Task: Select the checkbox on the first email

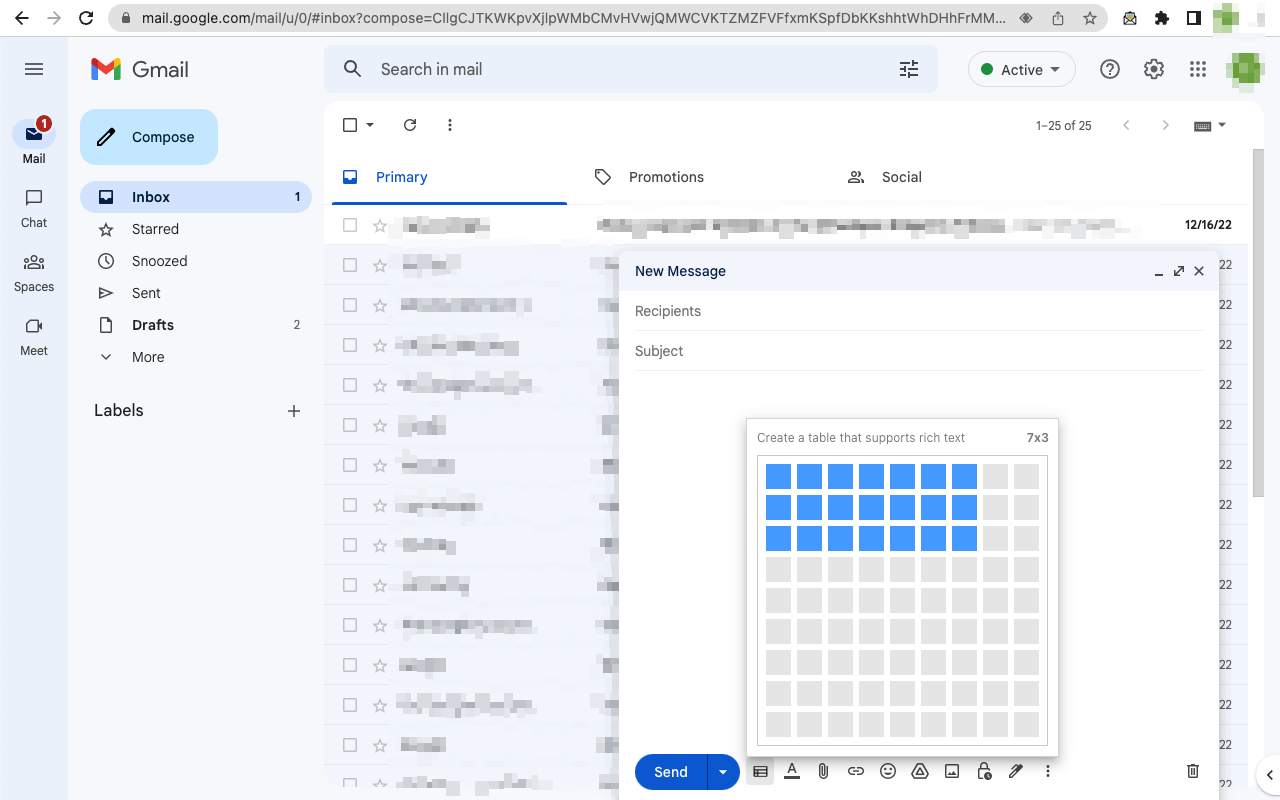Action: coord(350,225)
